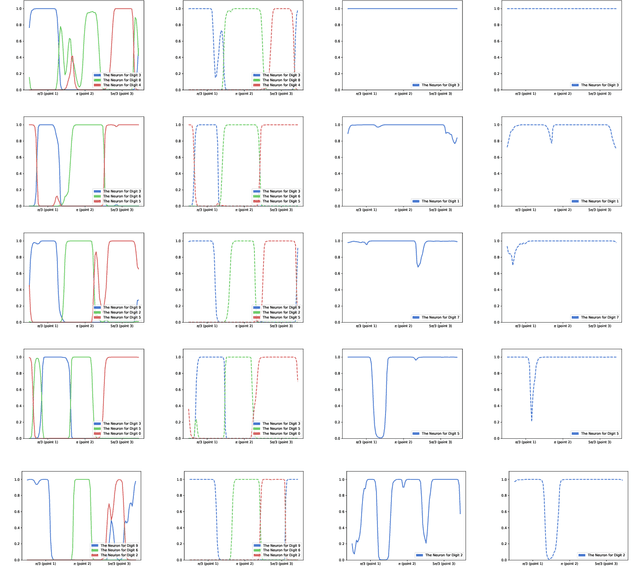Click 'The Neuron for Digit 7' legend in solid plot
Viewport: 640px width, 581px height.
pyautogui.click(x=440, y=318)
